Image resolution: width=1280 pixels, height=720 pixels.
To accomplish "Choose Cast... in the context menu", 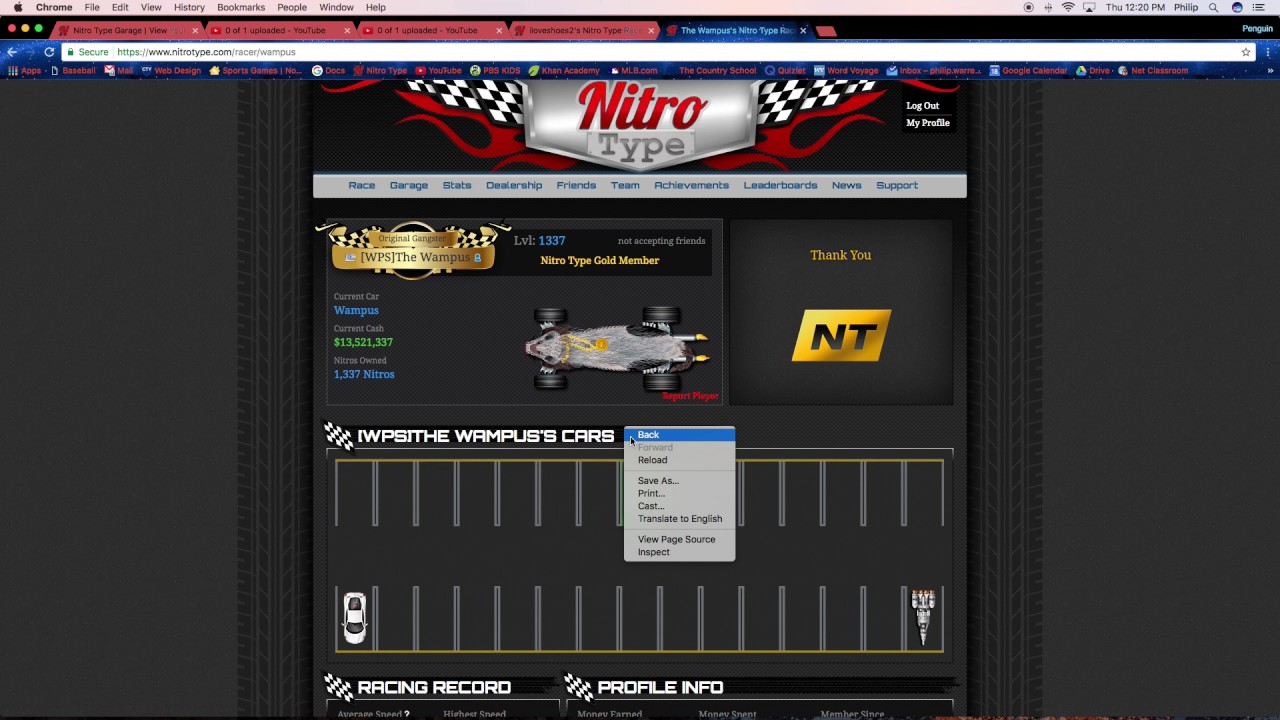I will click(680, 506).
